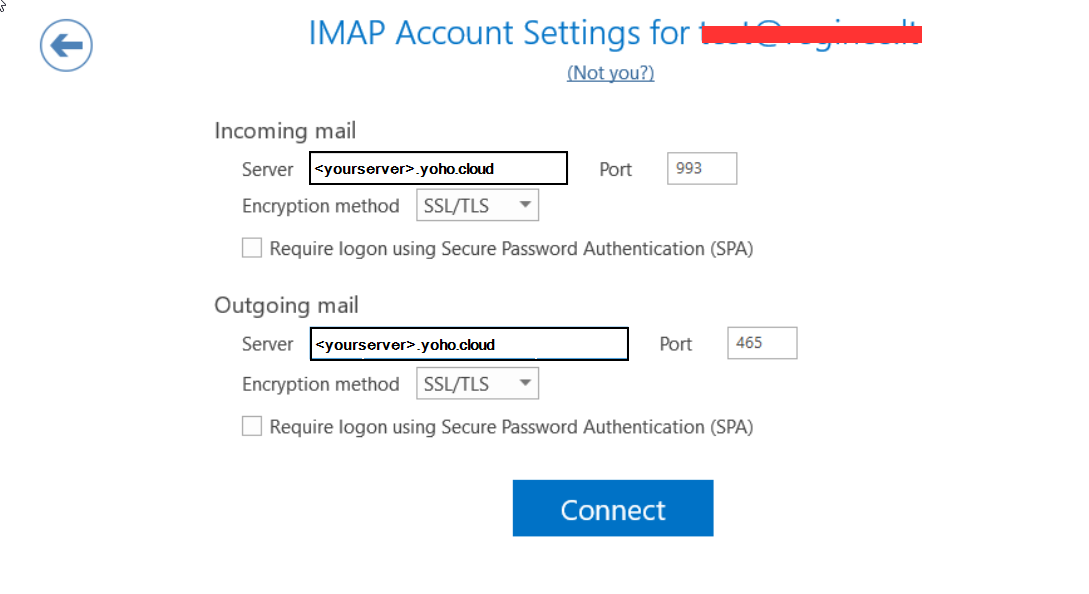Click the Incoming mail Encryption method label
The height and width of the screenshot is (594, 1089).
point(320,207)
